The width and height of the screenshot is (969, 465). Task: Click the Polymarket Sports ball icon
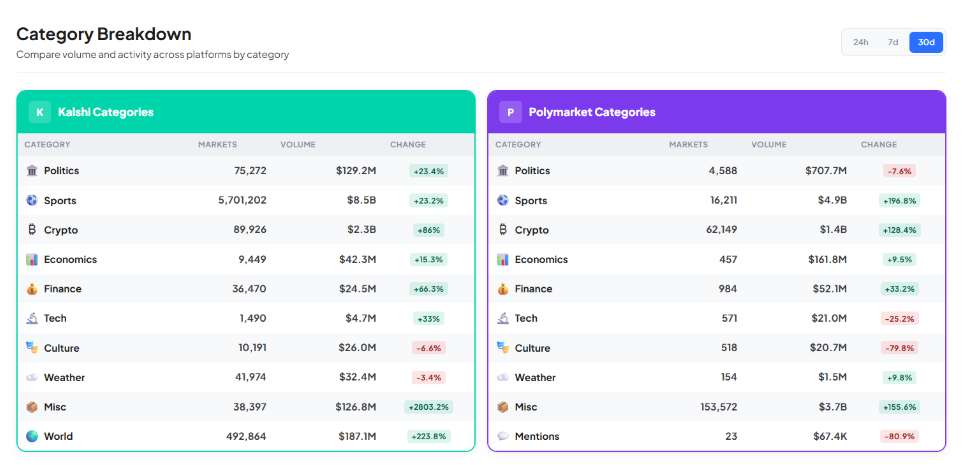[x=503, y=200]
